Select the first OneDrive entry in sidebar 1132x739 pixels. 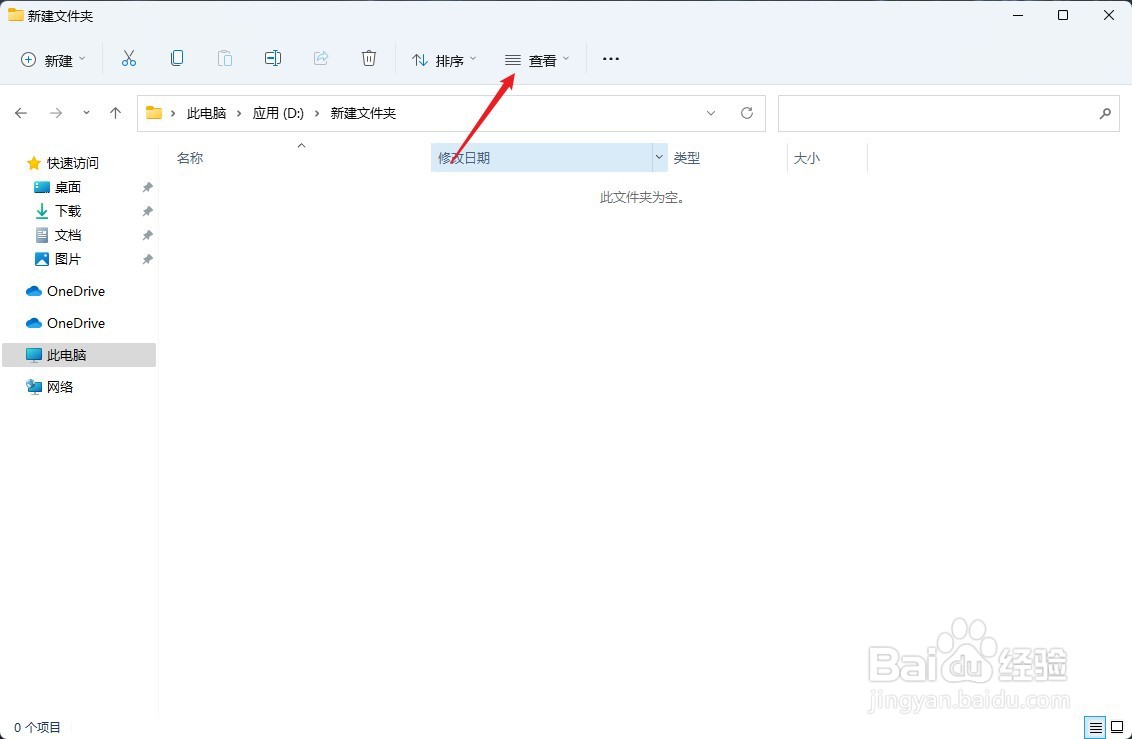[76, 291]
